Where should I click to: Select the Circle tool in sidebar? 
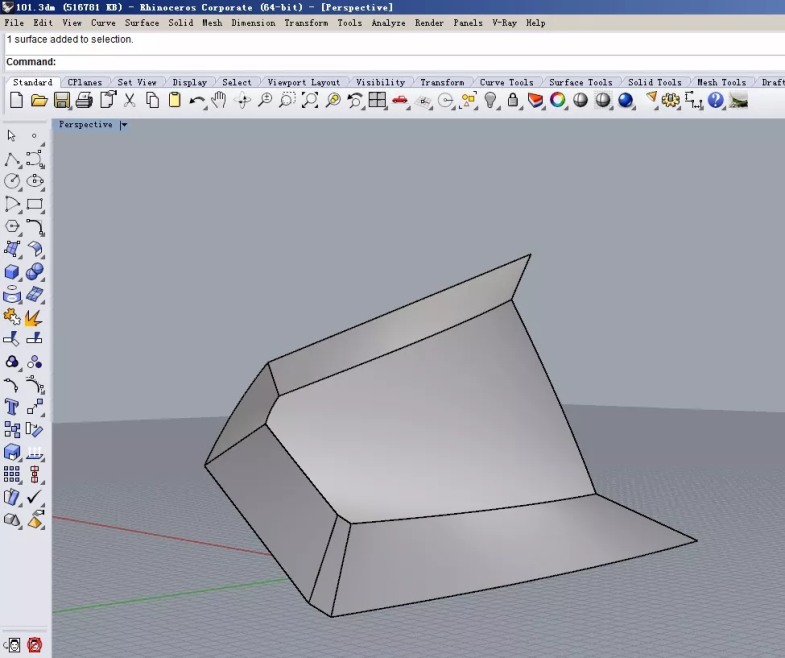(12, 182)
